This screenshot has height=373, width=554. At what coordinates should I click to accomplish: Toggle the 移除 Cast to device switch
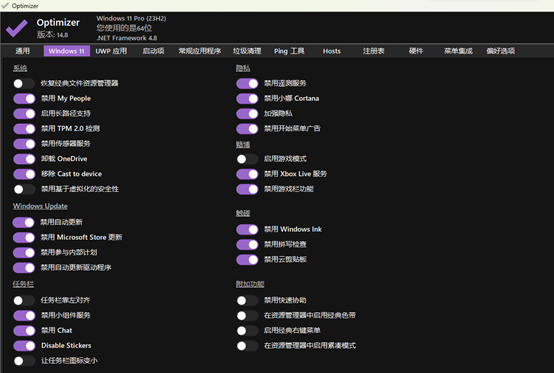24,174
